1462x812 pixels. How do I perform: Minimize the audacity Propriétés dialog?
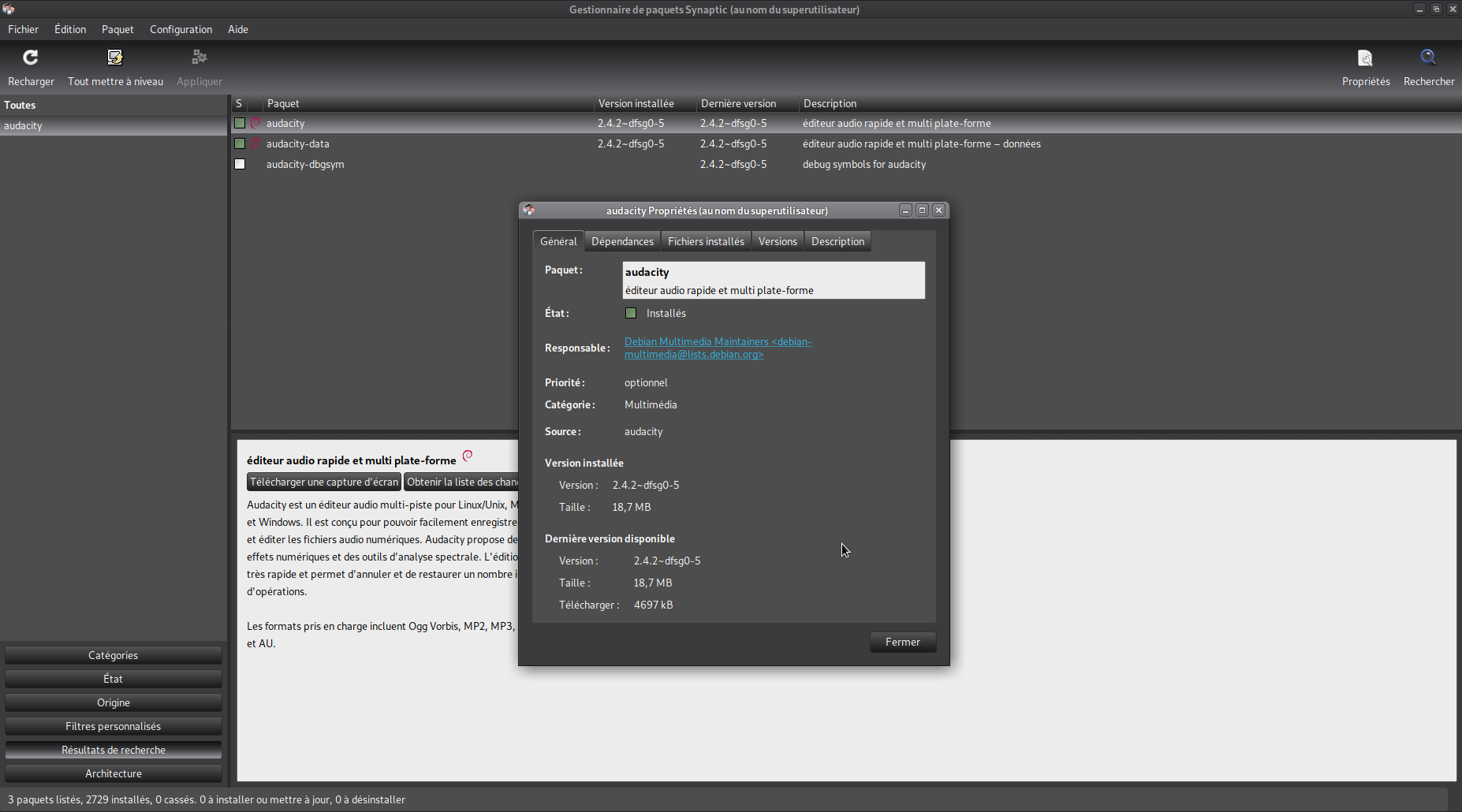point(905,210)
